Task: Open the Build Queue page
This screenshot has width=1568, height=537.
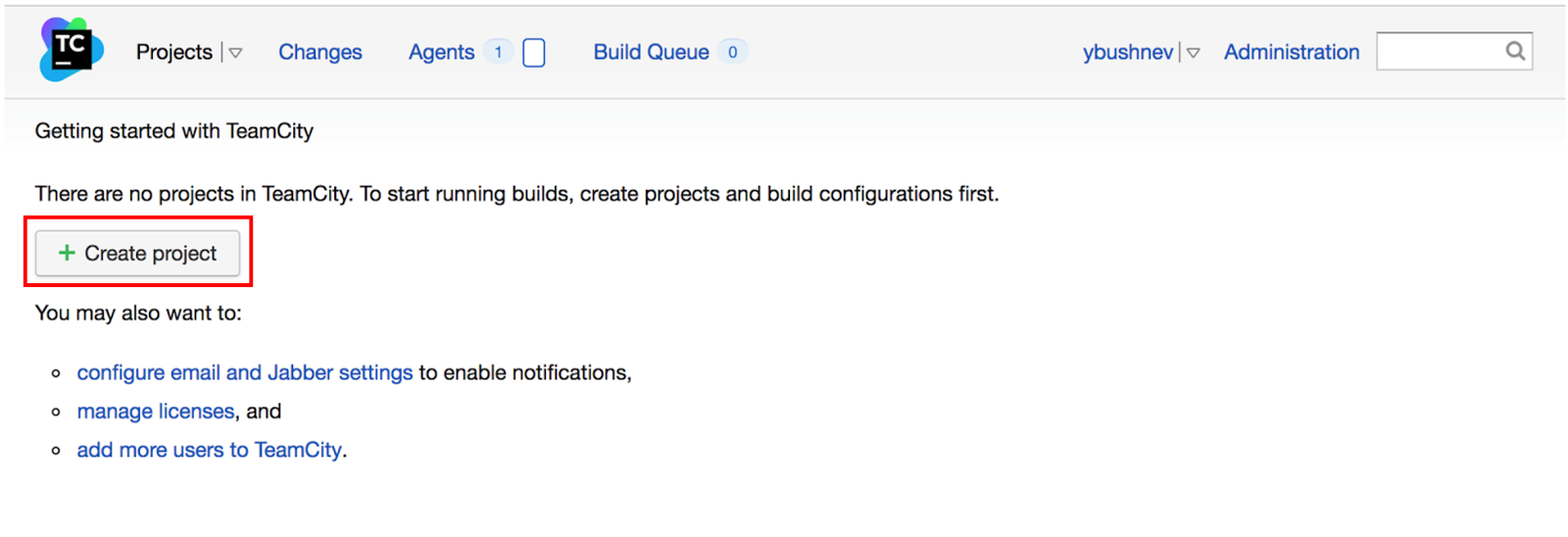Action: click(652, 52)
